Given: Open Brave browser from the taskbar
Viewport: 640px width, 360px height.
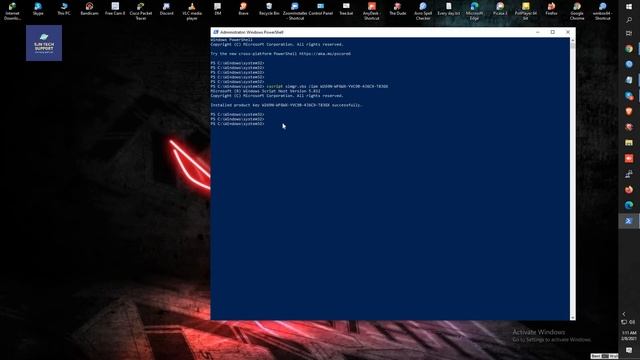Looking at the screenshot, I should [x=629, y=111].
